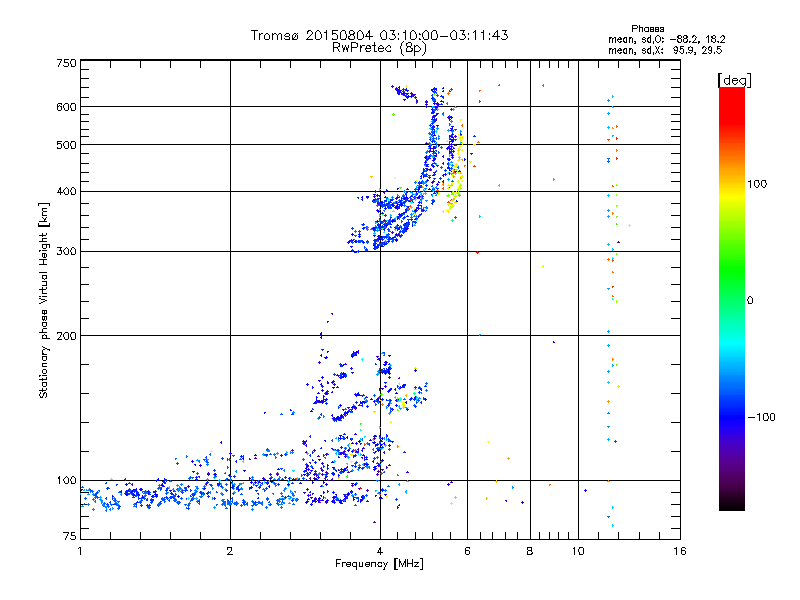Click the colorbar '100' tick label
Viewport: 800px width, 600px height.
[757, 184]
